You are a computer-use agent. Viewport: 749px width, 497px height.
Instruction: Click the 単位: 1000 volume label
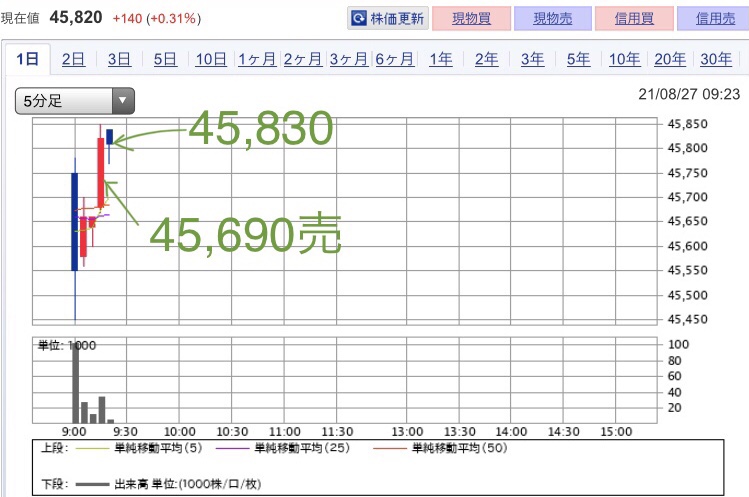(x=67, y=345)
